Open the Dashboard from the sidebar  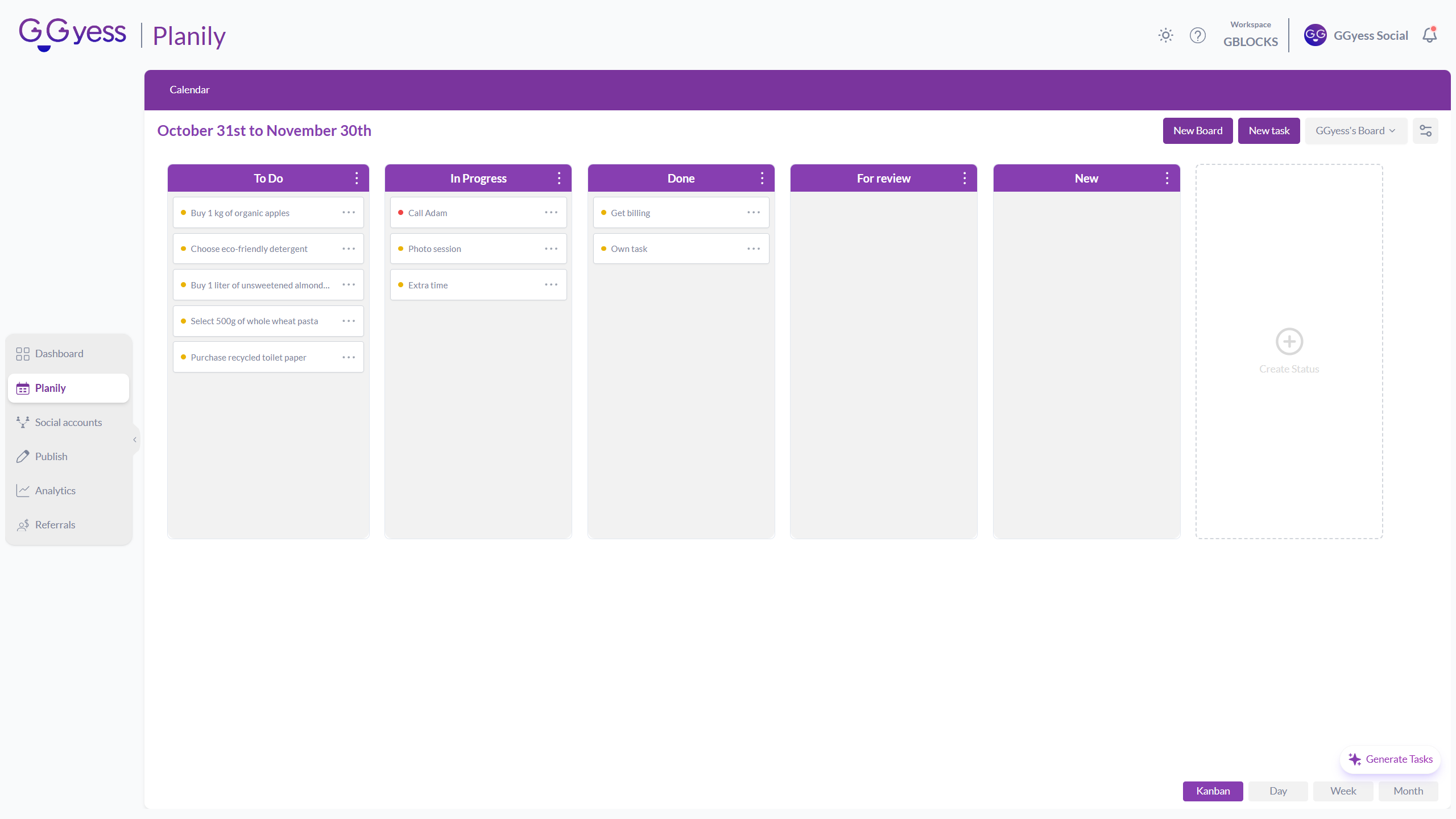59,353
